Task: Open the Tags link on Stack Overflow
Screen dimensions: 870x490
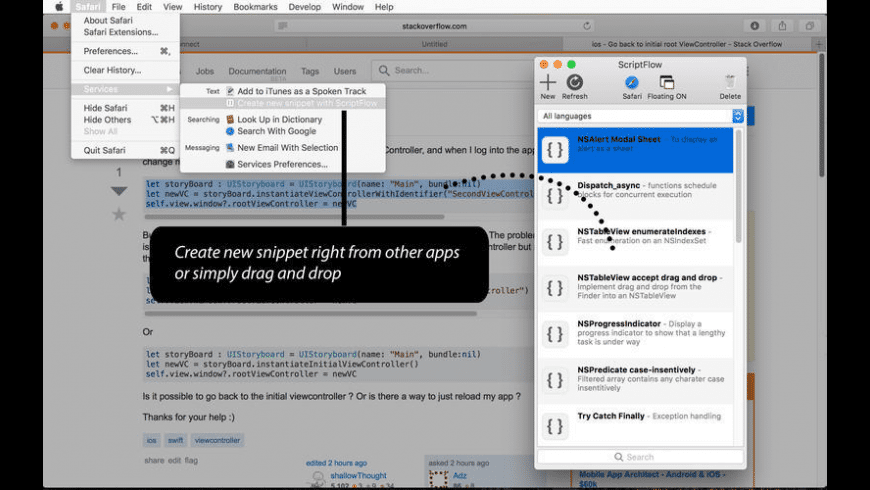Action: (x=310, y=71)
